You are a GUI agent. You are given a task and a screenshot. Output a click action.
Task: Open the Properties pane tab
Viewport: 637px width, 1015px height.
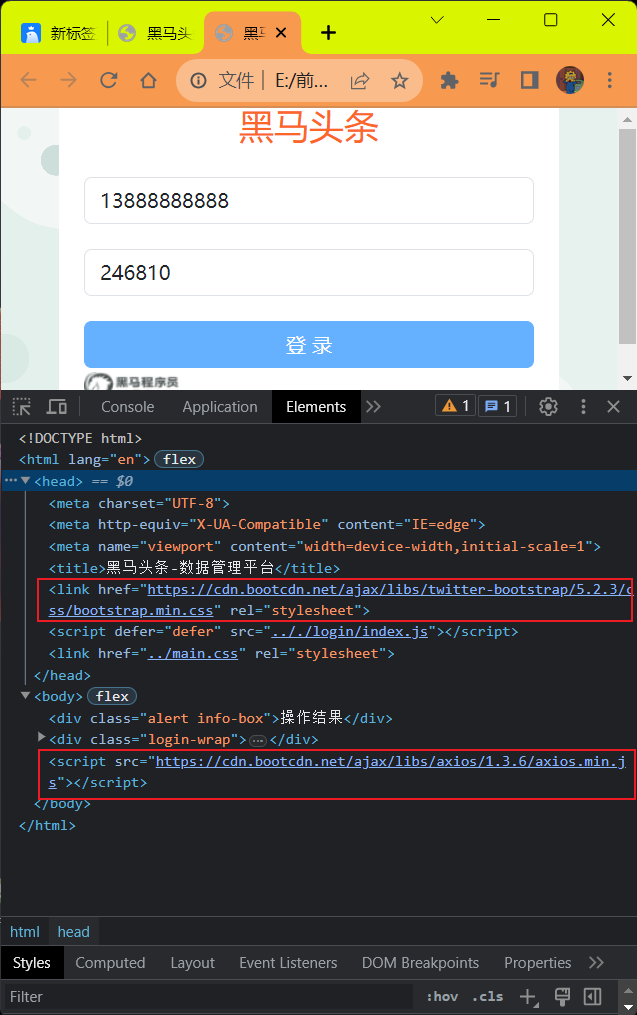coord(537,963)
